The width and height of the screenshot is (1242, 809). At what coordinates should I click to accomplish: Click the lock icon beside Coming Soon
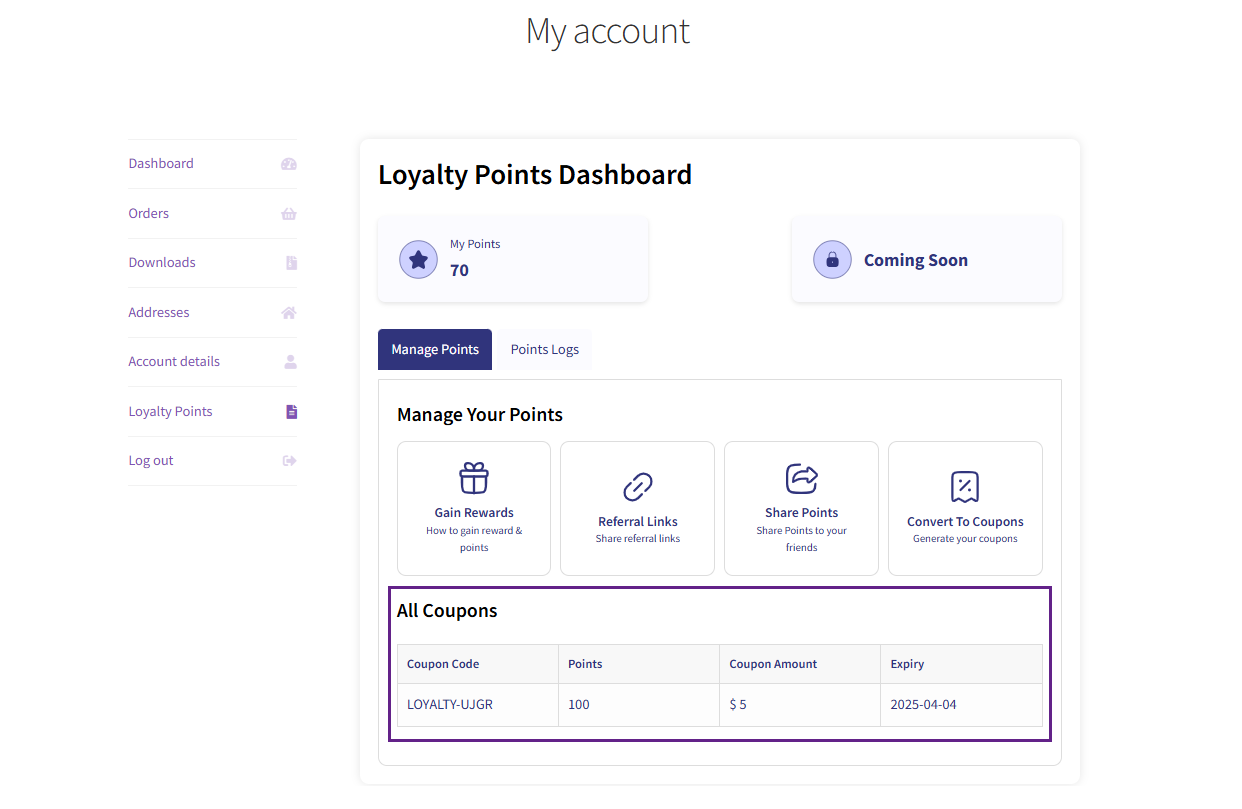coord(832,259)
